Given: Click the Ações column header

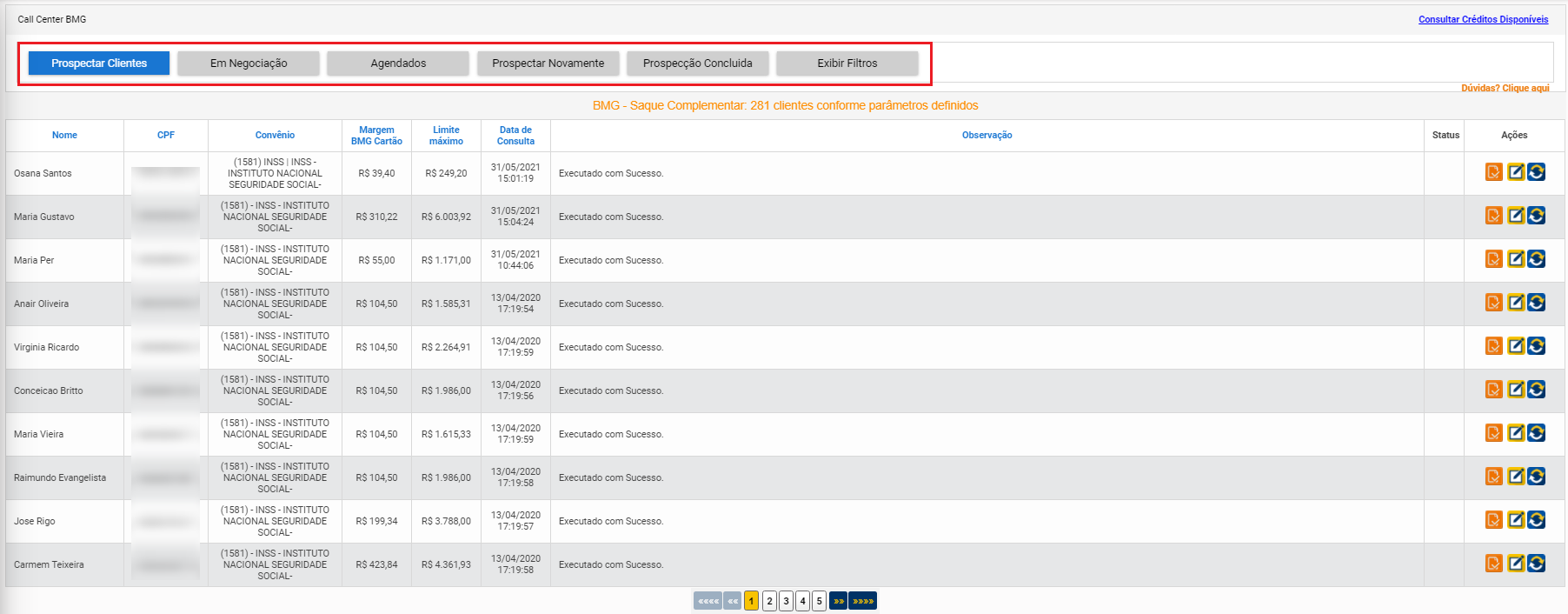Looking at the screenshot, I should (1514, 135).
